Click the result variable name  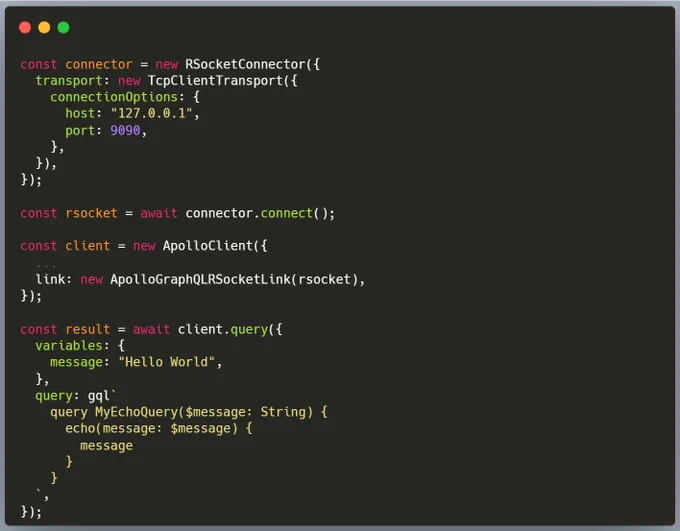(x=88, y=329)
